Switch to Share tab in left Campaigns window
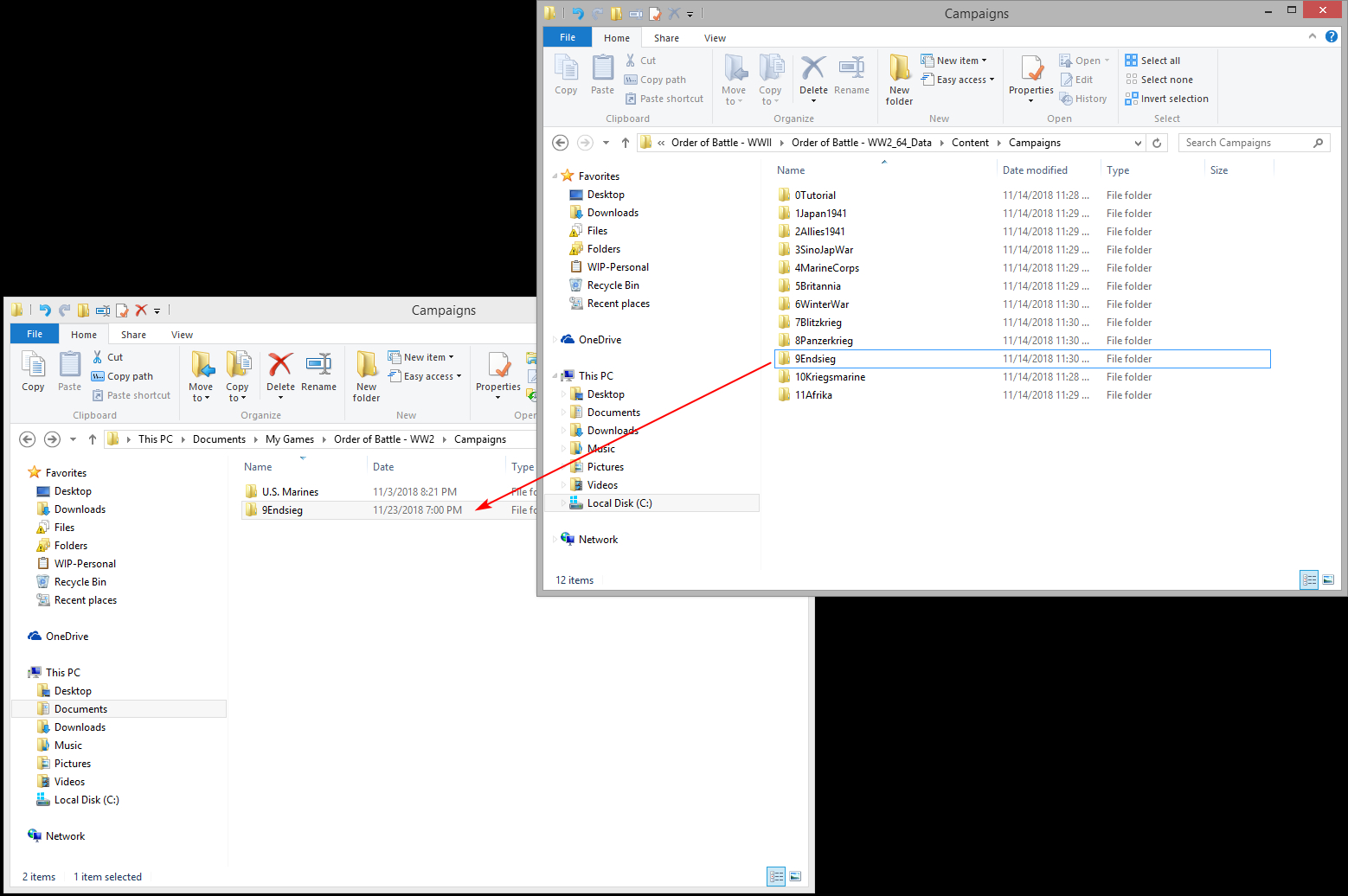 point(133,335)
